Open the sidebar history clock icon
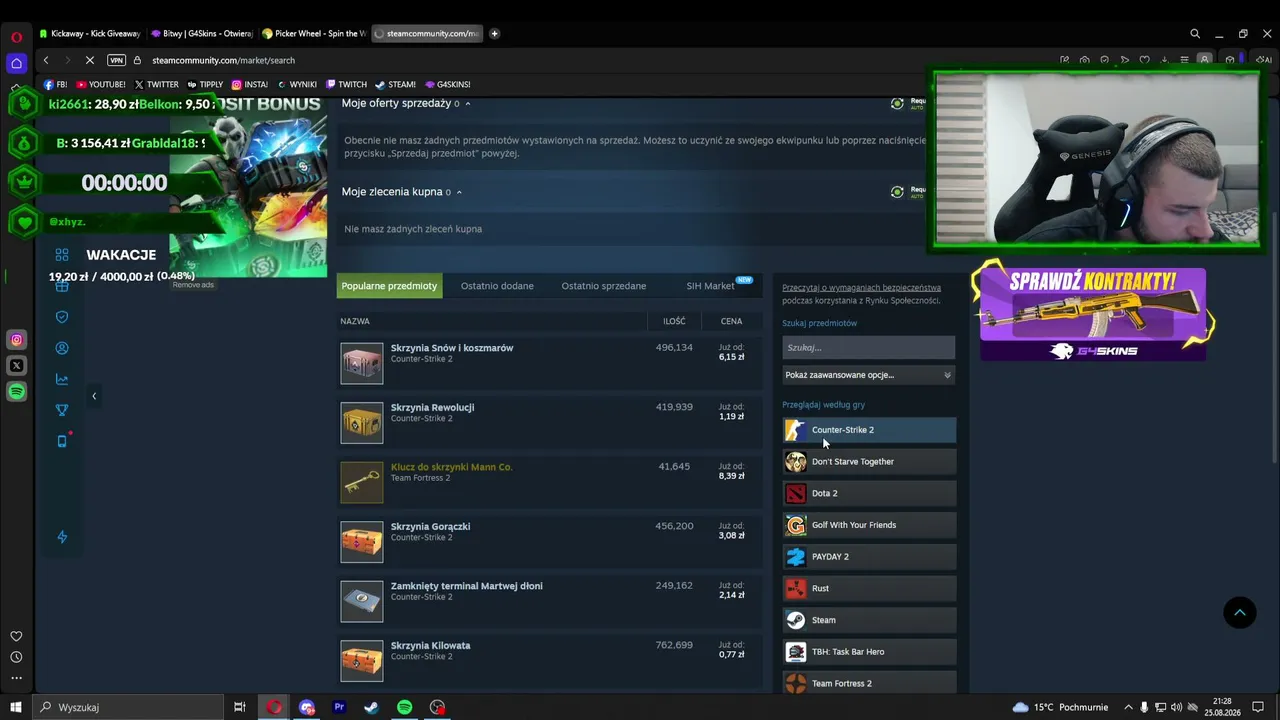Image resolution: width=1280 pixels, height=720 pixels. pos(16,657)
